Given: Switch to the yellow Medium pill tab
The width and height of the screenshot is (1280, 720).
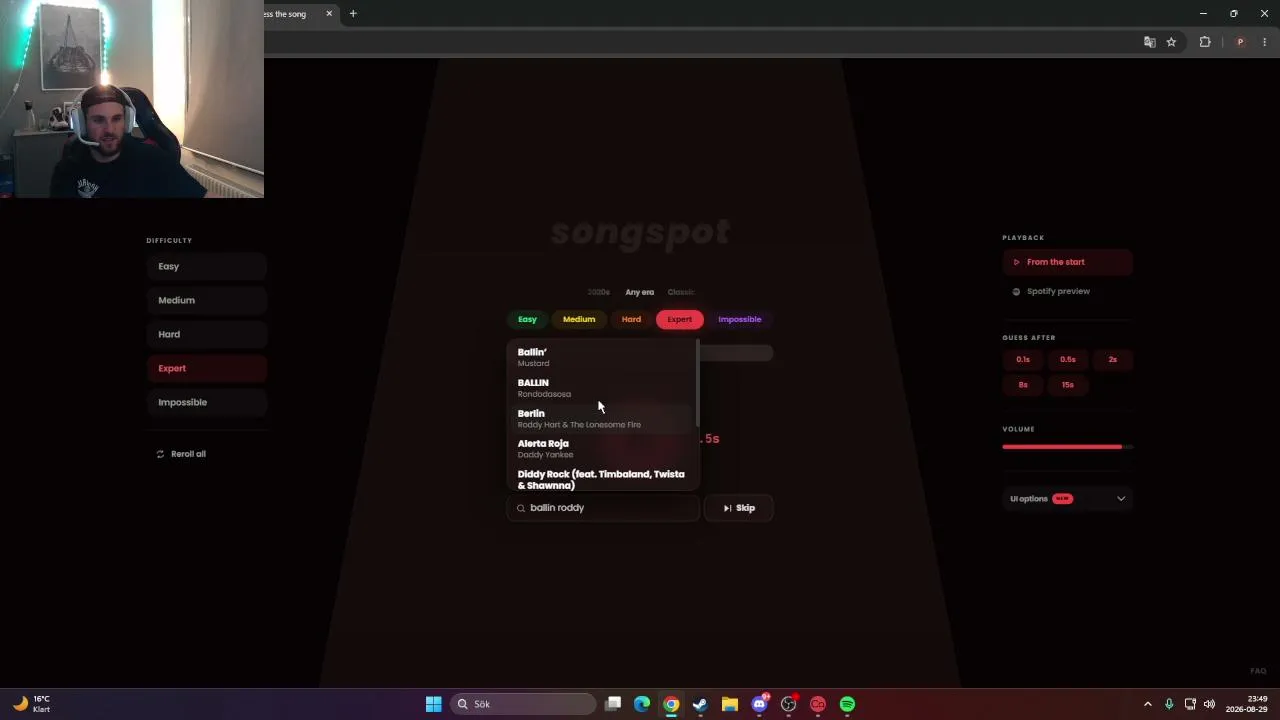Looking at the screenshot, I should [579, 320].
